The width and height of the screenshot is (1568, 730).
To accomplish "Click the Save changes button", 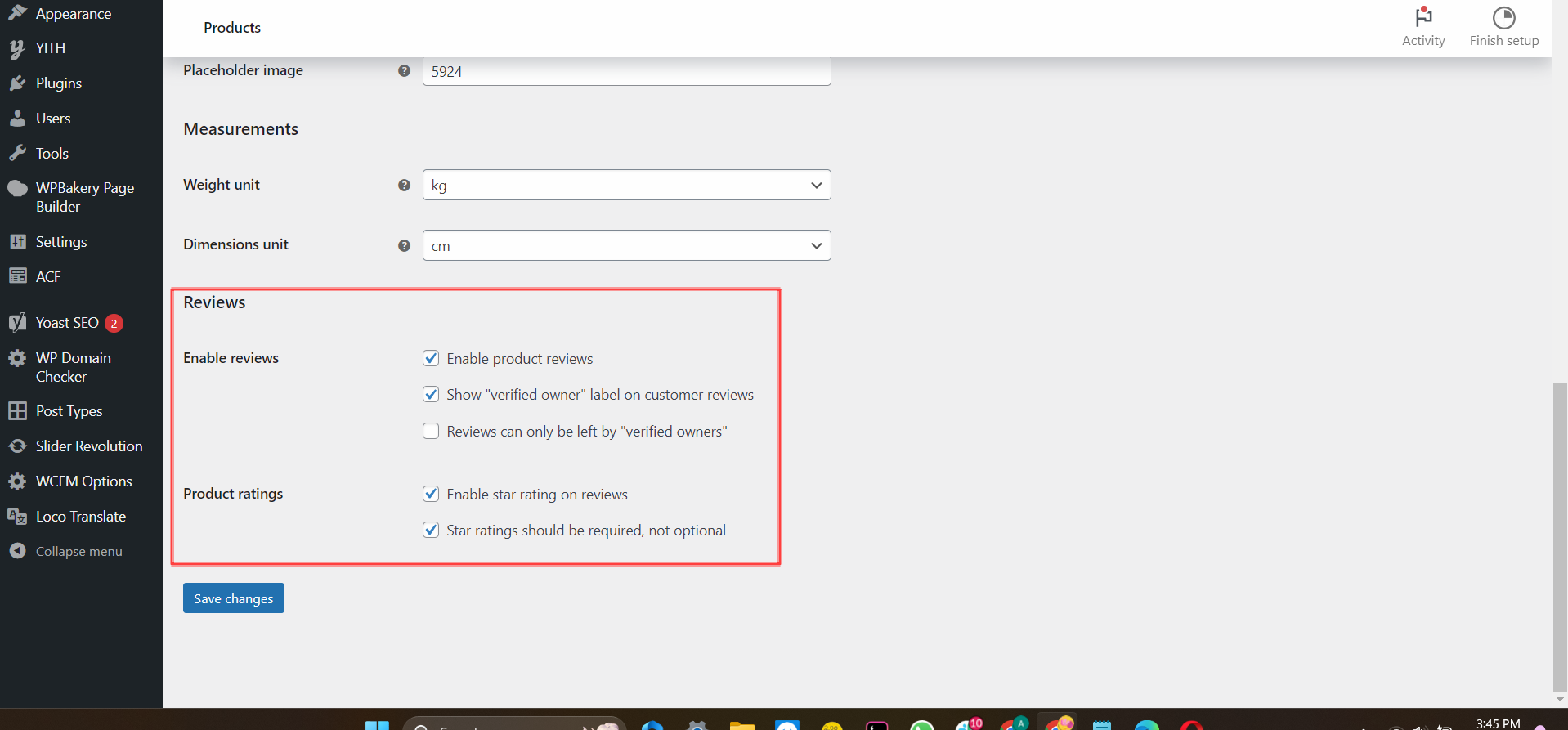I will point(234,598).
